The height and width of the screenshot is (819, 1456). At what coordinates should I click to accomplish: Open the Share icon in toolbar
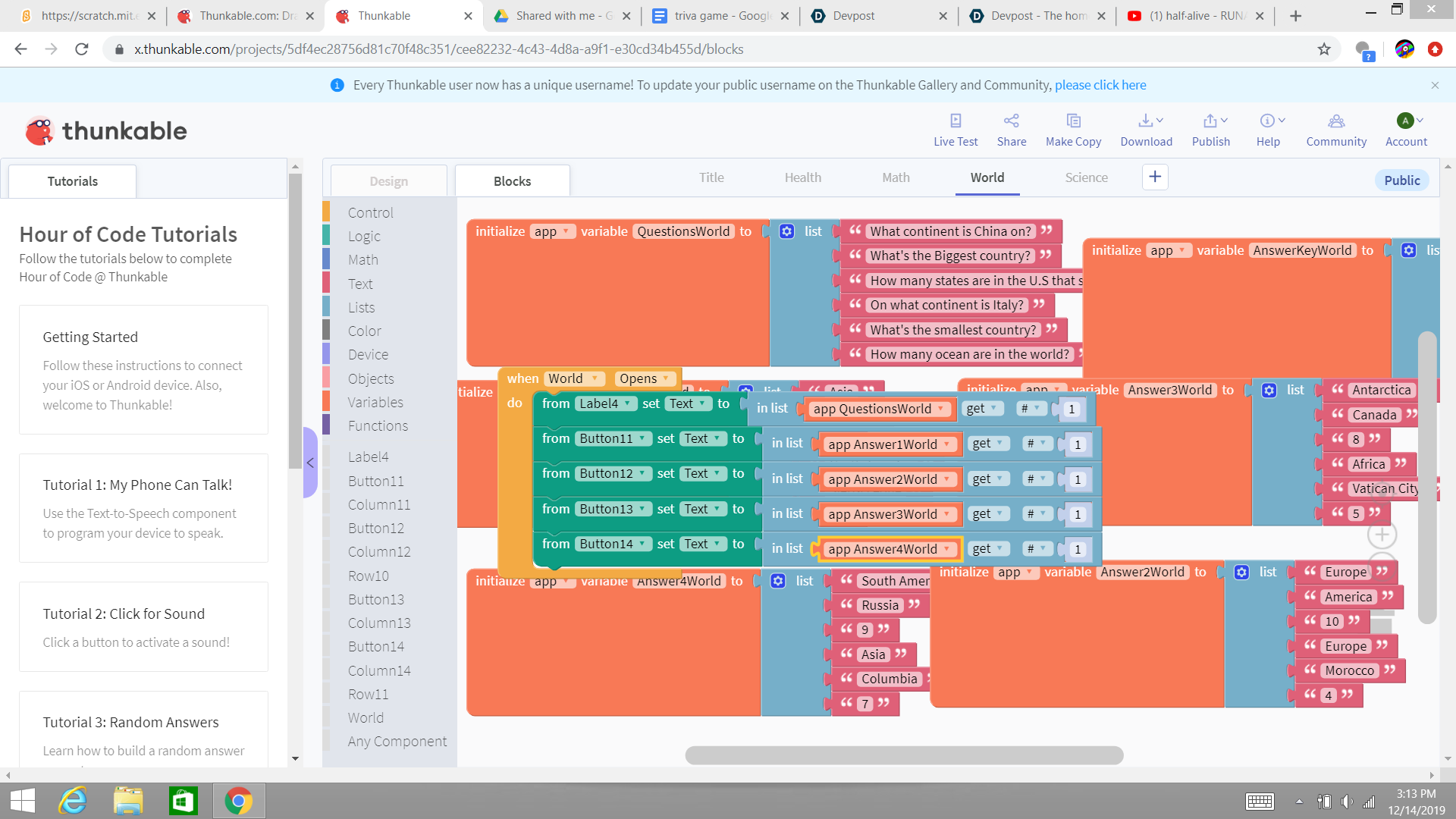(1011, 121)
